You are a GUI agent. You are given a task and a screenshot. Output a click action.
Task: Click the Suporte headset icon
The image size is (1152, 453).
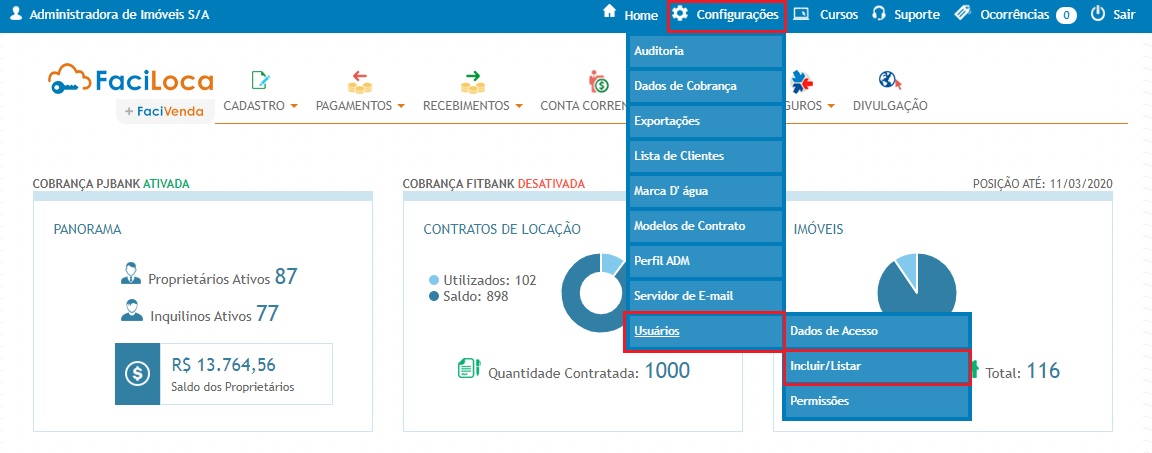[879, 15]
